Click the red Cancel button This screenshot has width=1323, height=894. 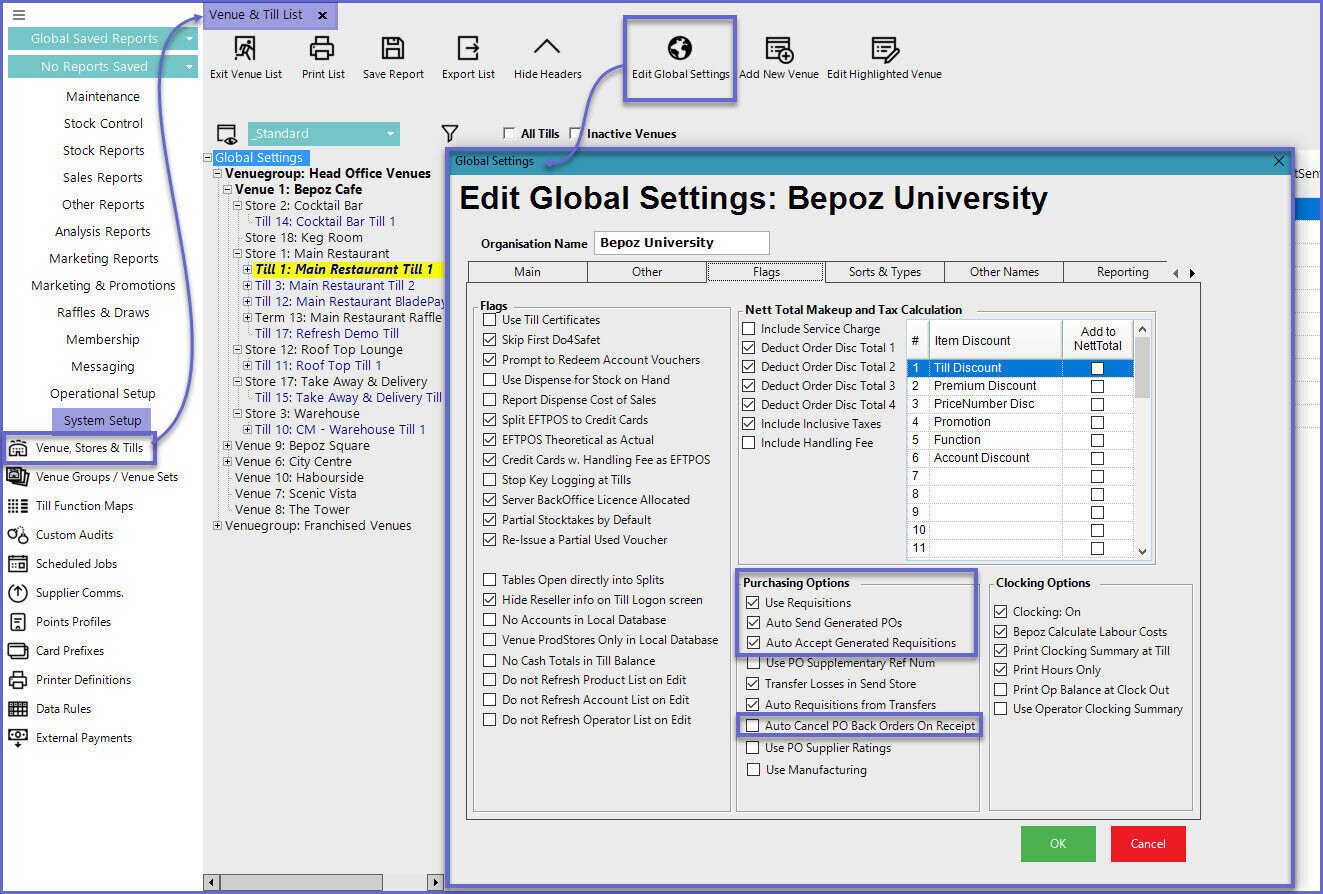click(x=1147, y=844)
